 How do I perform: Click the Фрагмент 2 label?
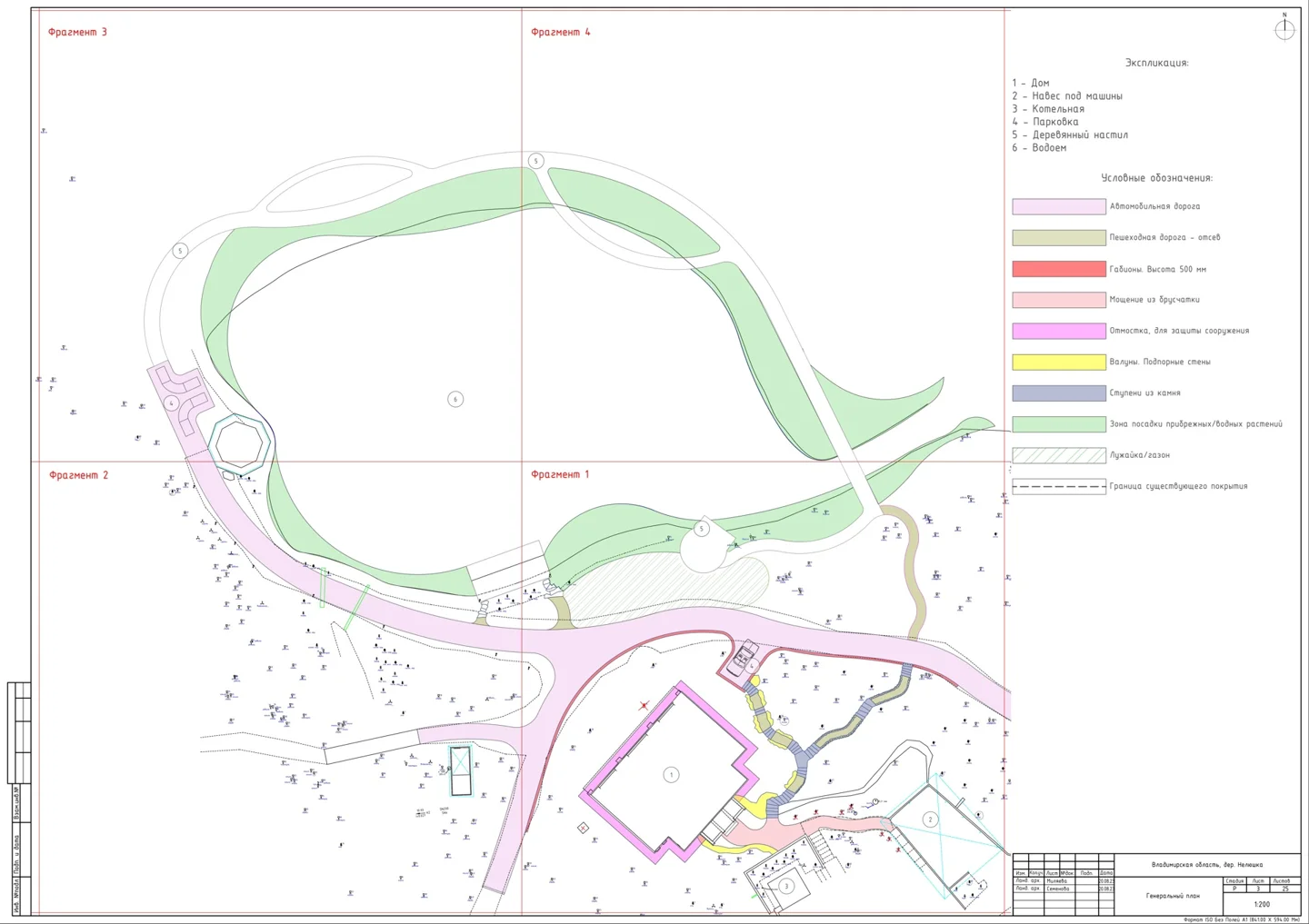tap(78, 475)
